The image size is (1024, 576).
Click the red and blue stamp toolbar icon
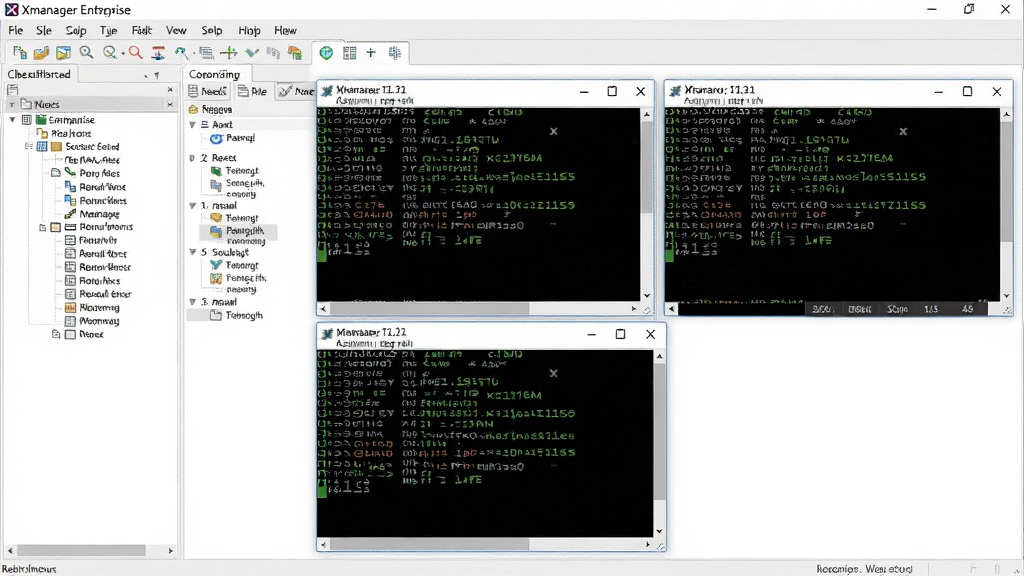tap(158, 53)
